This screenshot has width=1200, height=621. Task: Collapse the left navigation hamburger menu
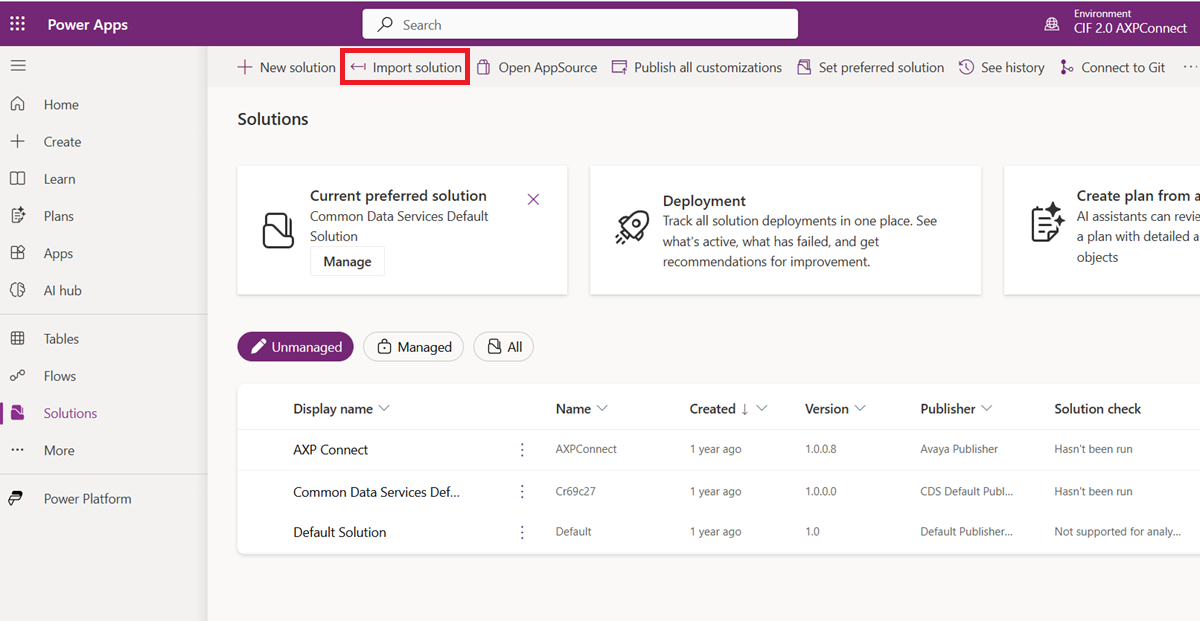click(18, 66)
